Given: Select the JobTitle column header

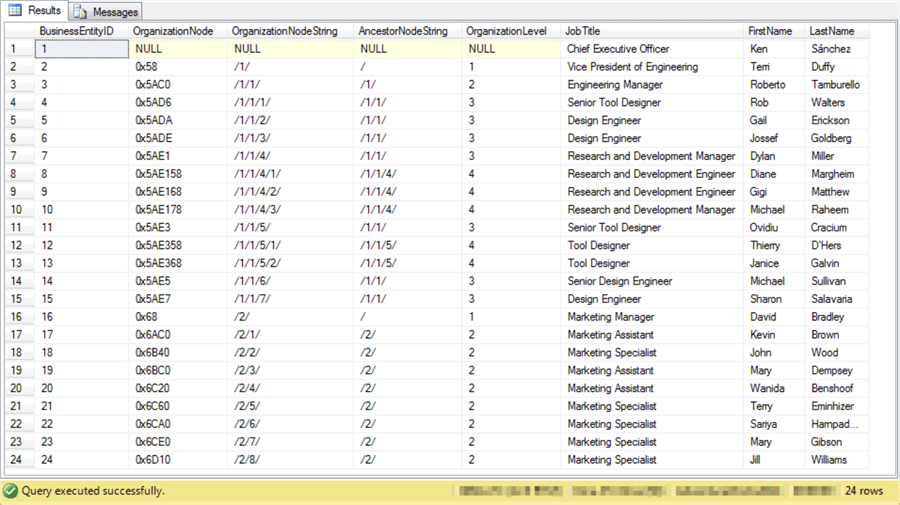Looking at the screenshot, I should coord(652,31).
